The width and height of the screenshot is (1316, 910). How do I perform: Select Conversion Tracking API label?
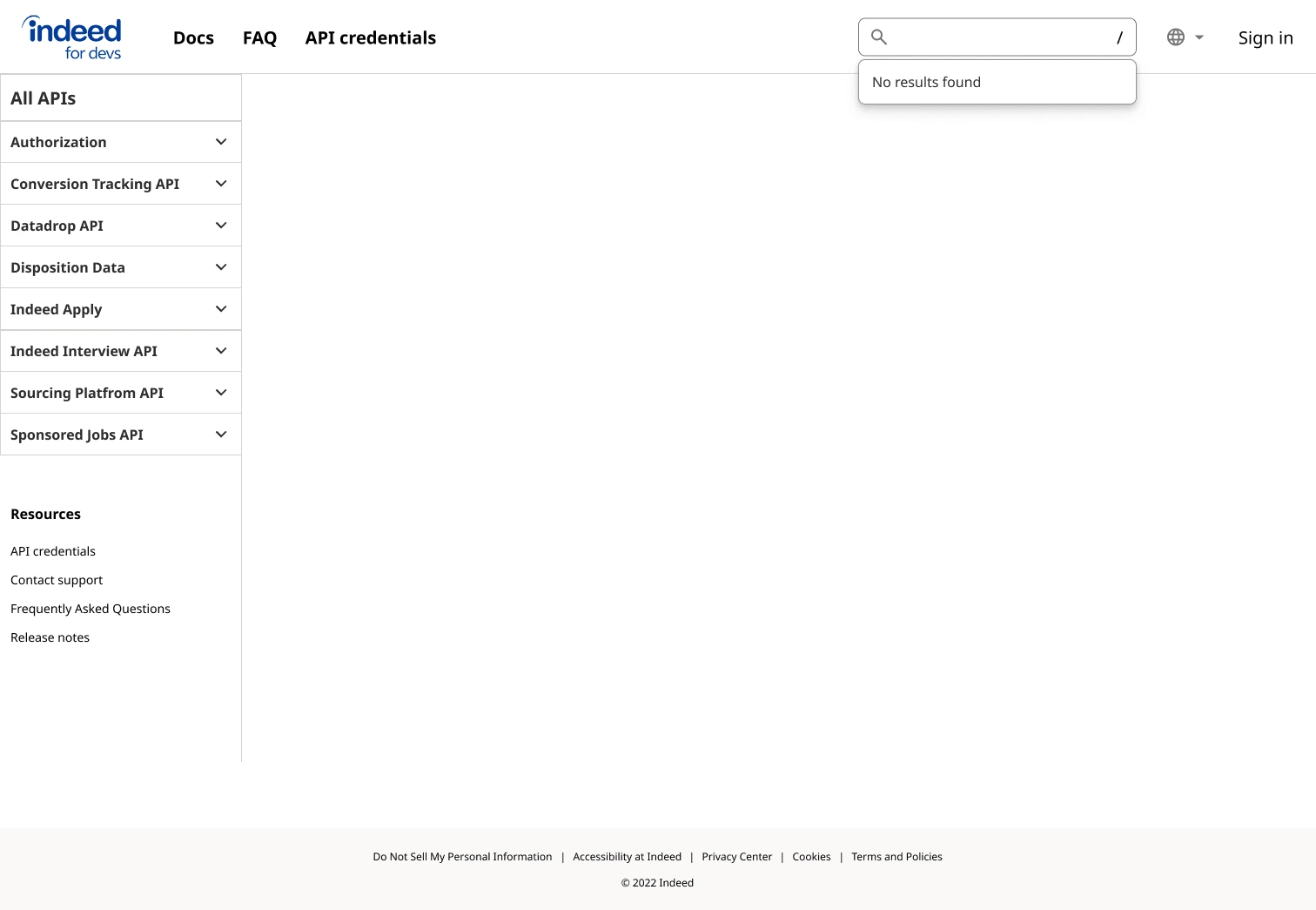click(95, 184)
